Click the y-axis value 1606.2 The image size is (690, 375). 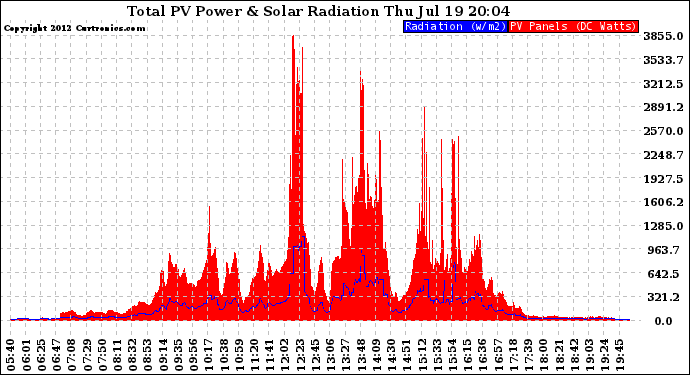pyautogui.click(x=663, y=202)
